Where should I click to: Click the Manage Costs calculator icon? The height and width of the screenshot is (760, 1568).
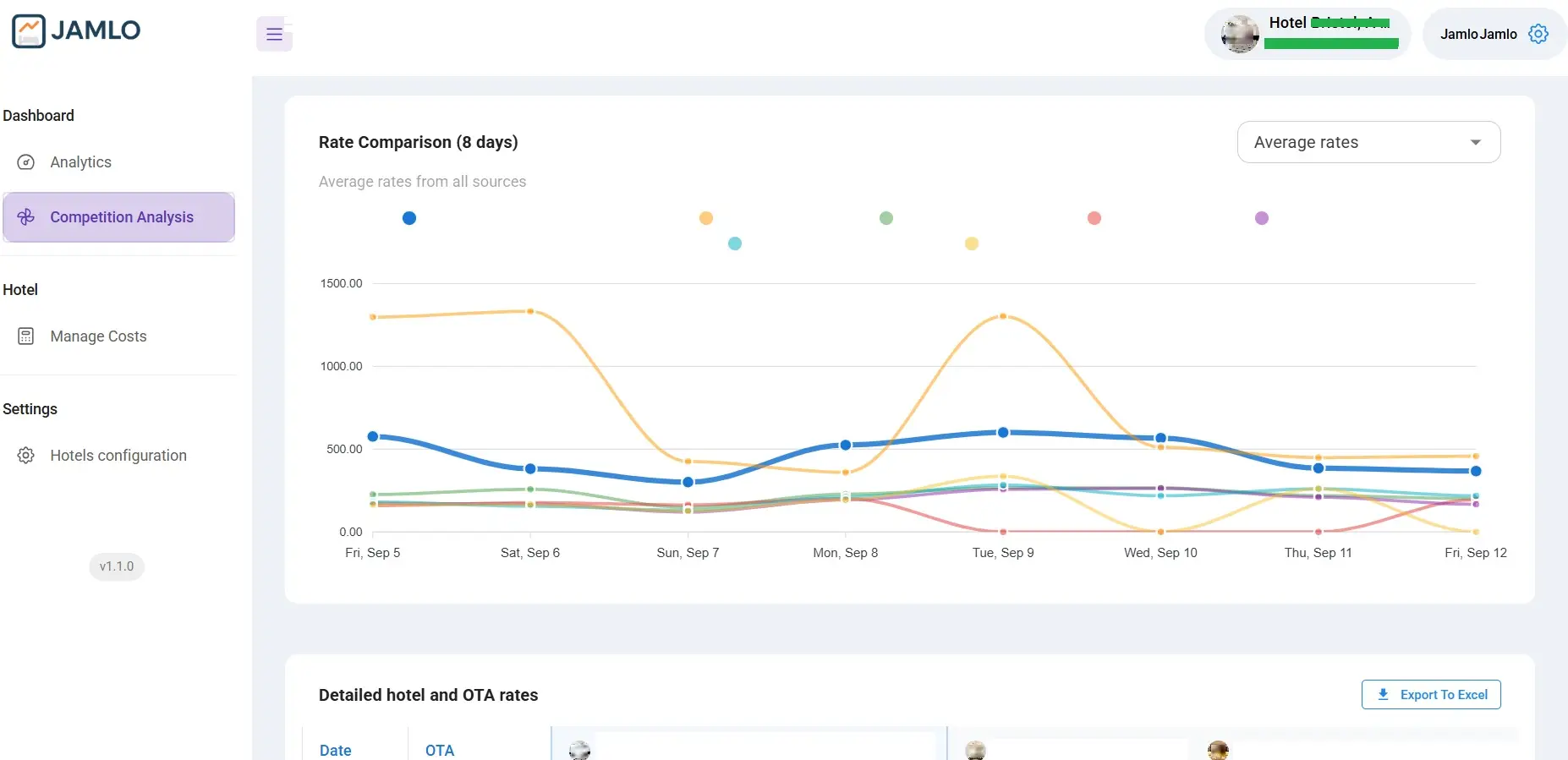(26, 336)
